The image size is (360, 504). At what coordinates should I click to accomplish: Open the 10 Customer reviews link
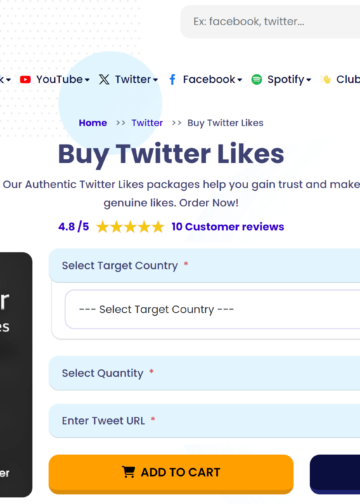tap(228, 227)
